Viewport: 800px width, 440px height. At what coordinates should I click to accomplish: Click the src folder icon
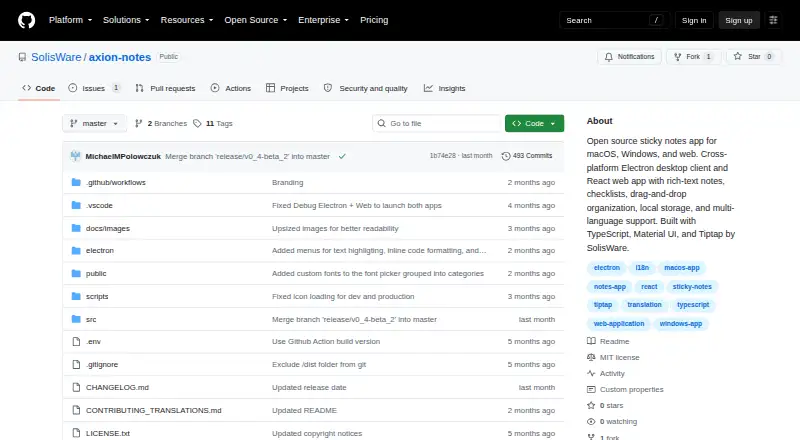(x=76, y=319)
